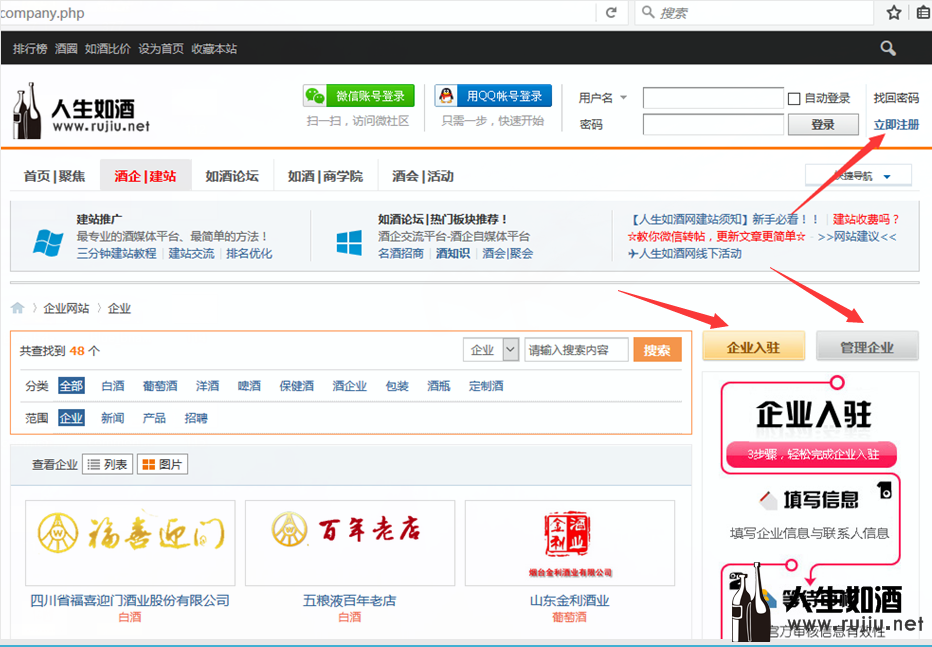Open the 快捷导航 dropdown
The image size is (932, 647).
coord(858,176)
